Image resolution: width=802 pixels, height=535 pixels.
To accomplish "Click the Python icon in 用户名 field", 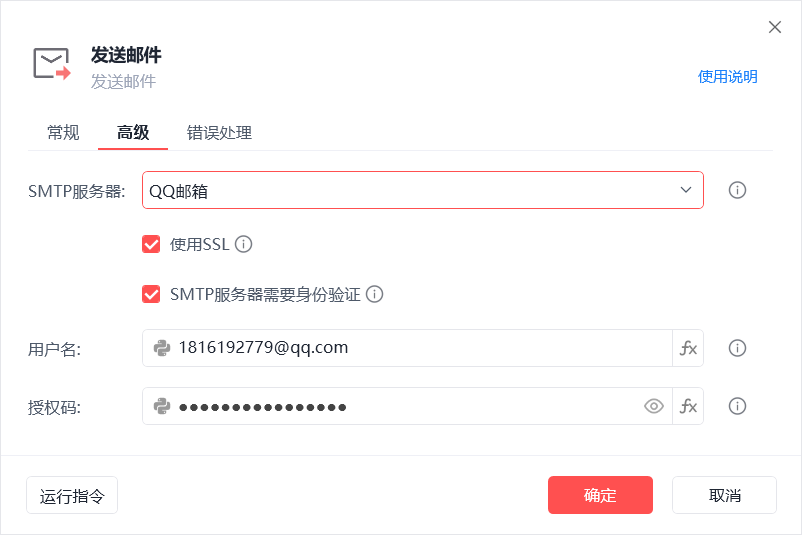I will 161,348.
